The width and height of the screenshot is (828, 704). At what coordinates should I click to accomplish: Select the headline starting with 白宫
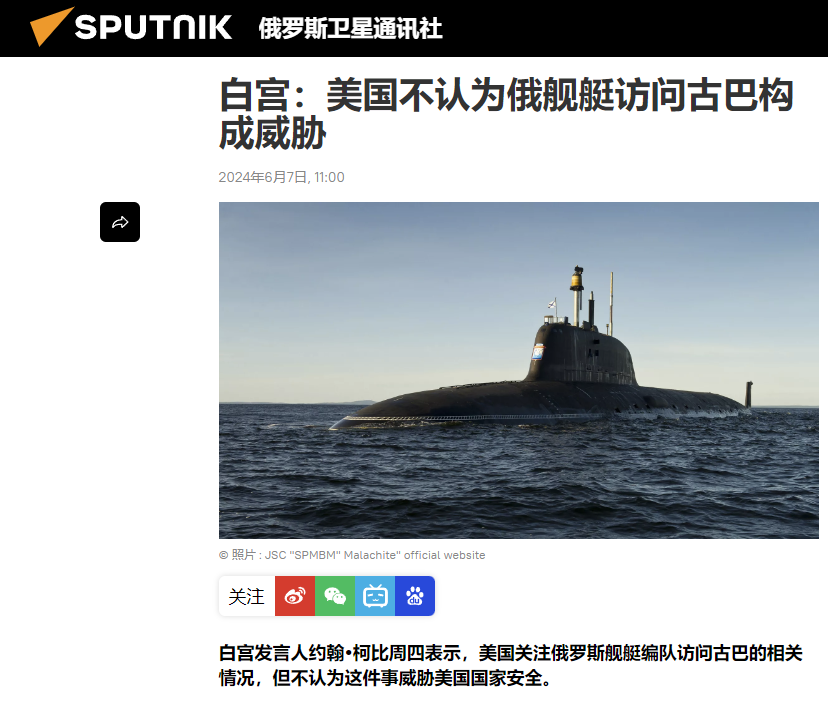pos(506,114)
